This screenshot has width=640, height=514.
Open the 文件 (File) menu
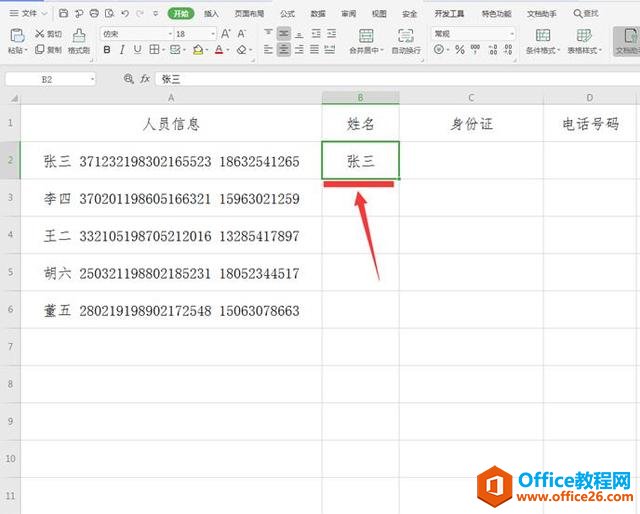click(x=28, y=13)
